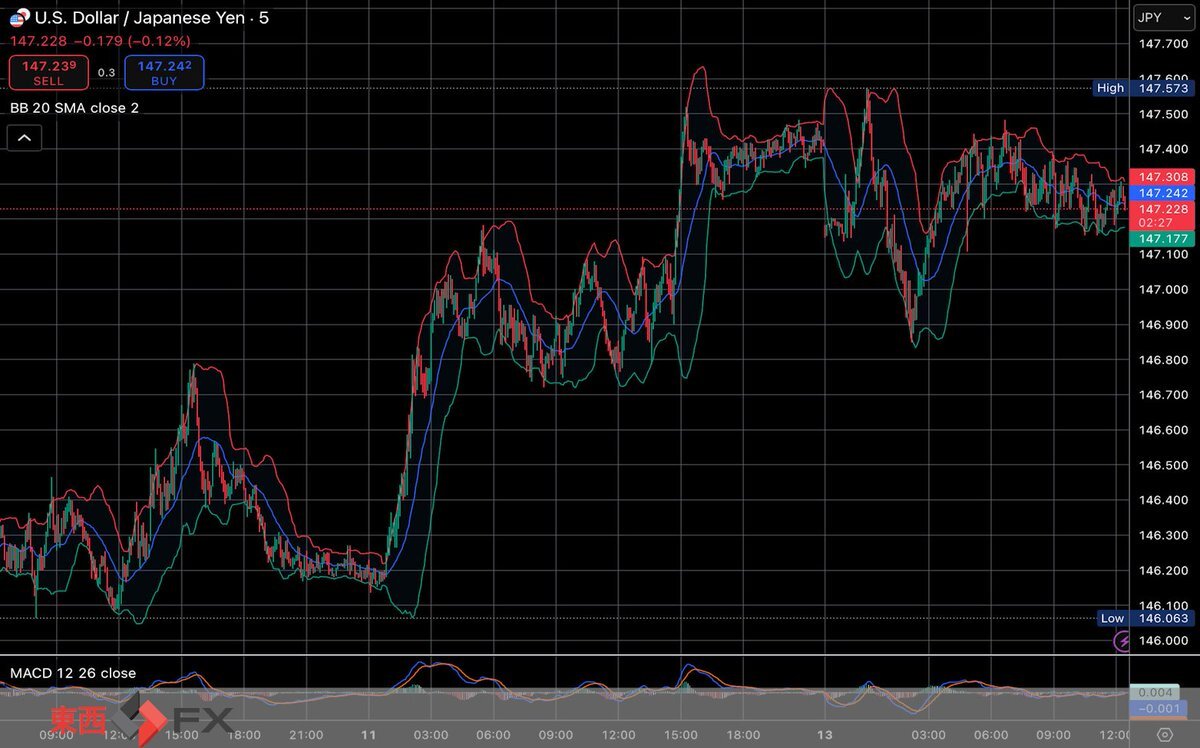The image size is (1200, 748).
Task: Click the date 13 marker on time axis
Action: (x=825, y=734)
